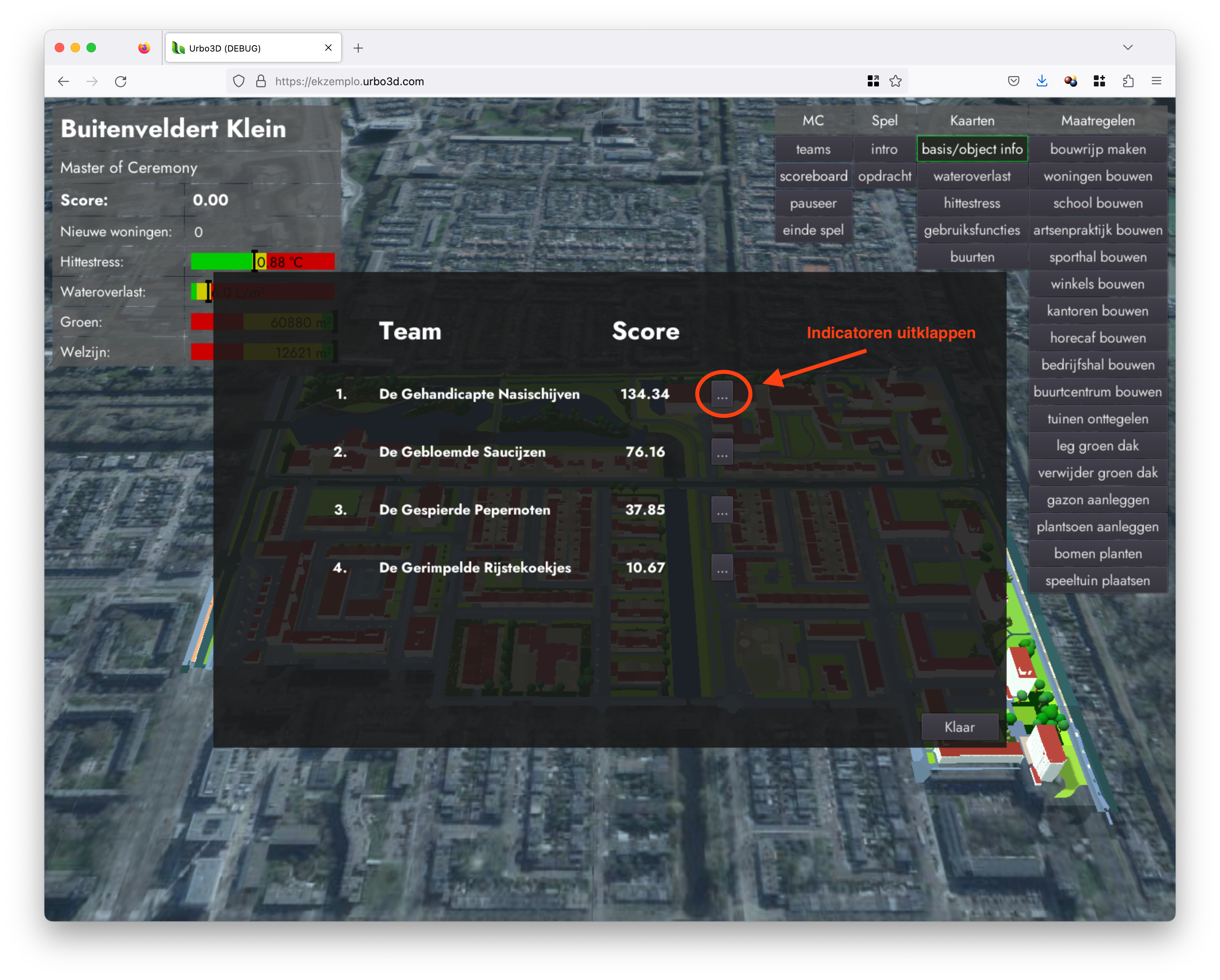
Task: Choose buurtcentrum bouwen measure
Action: point(1098,392)
